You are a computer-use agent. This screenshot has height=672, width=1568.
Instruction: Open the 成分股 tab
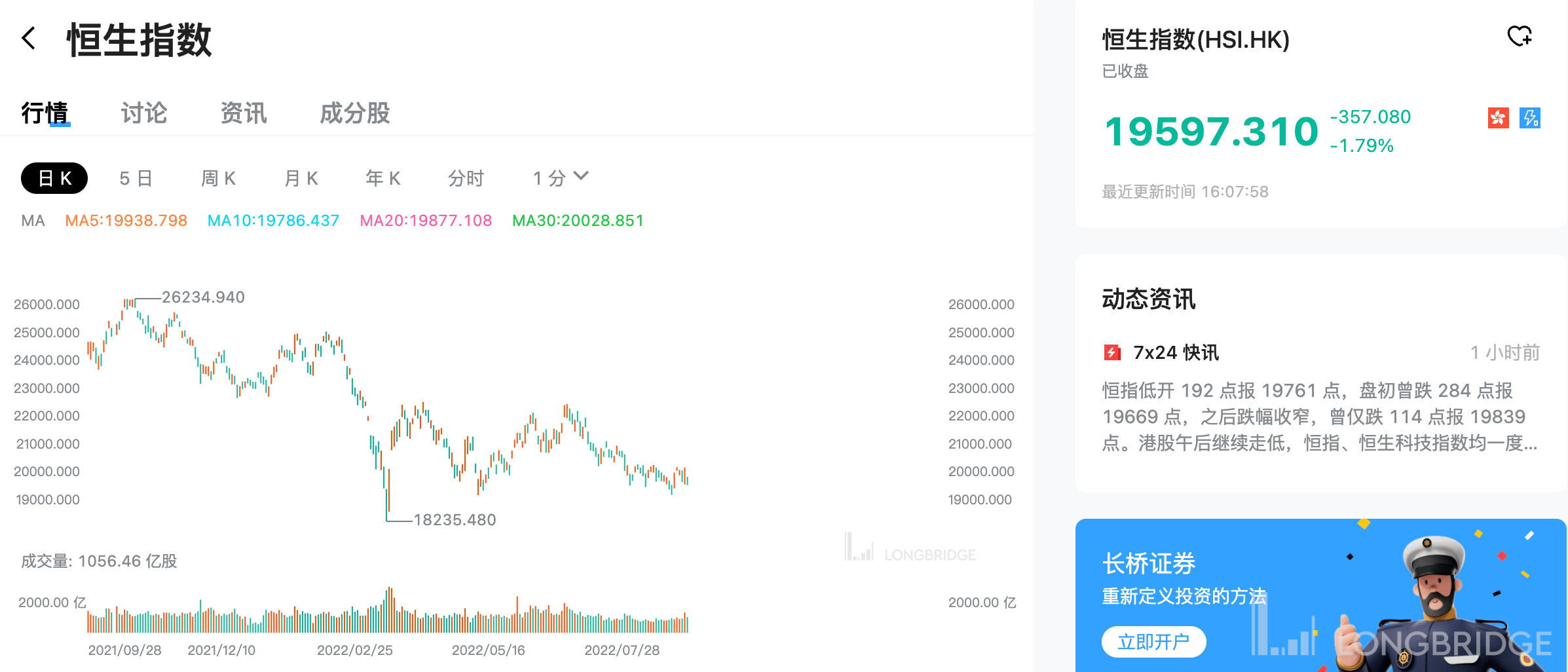click(x=354, y=113)
